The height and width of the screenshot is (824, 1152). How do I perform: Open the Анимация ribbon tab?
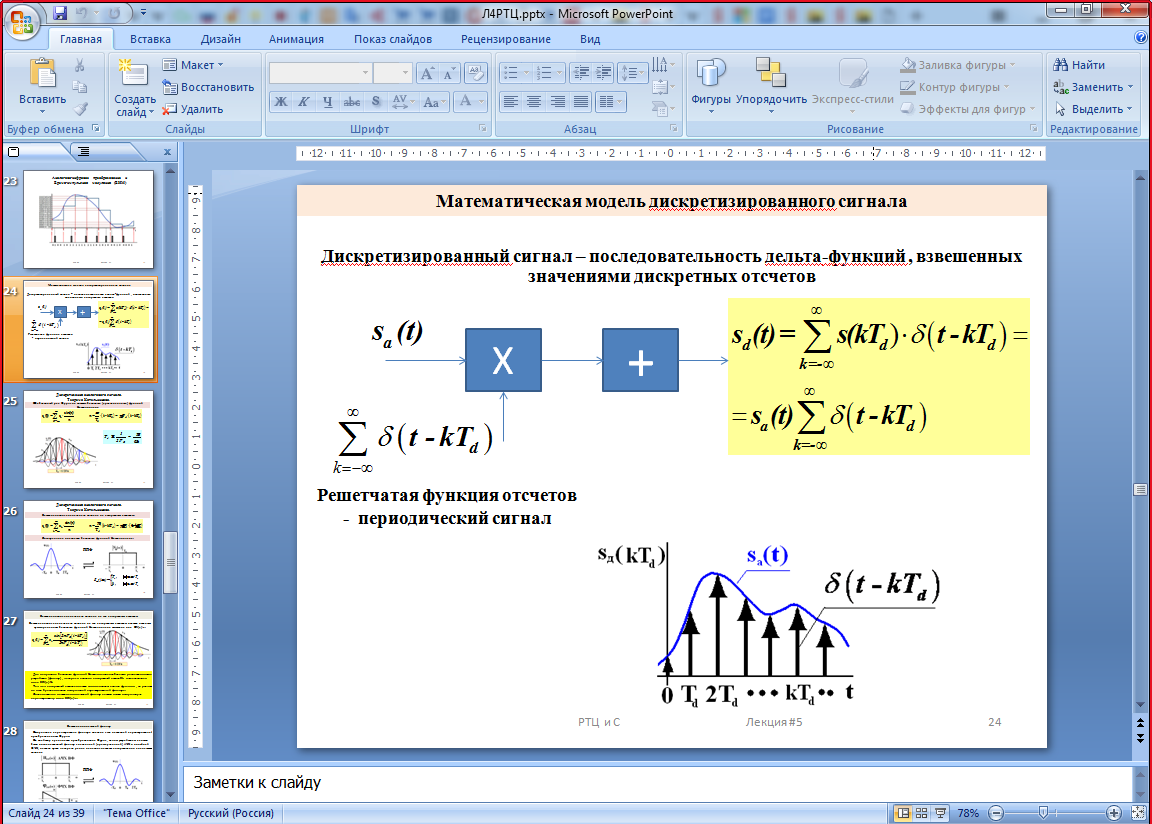(296, 39)
